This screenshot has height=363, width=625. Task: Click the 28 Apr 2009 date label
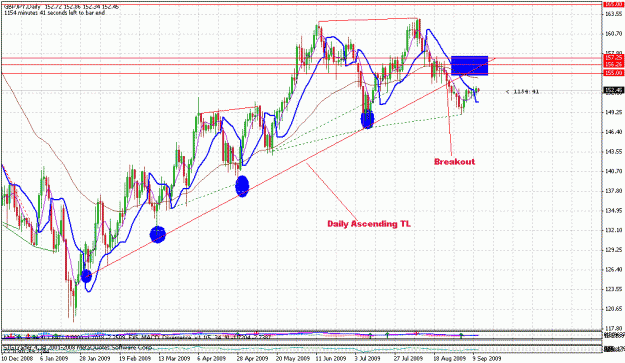click(252, 359)
